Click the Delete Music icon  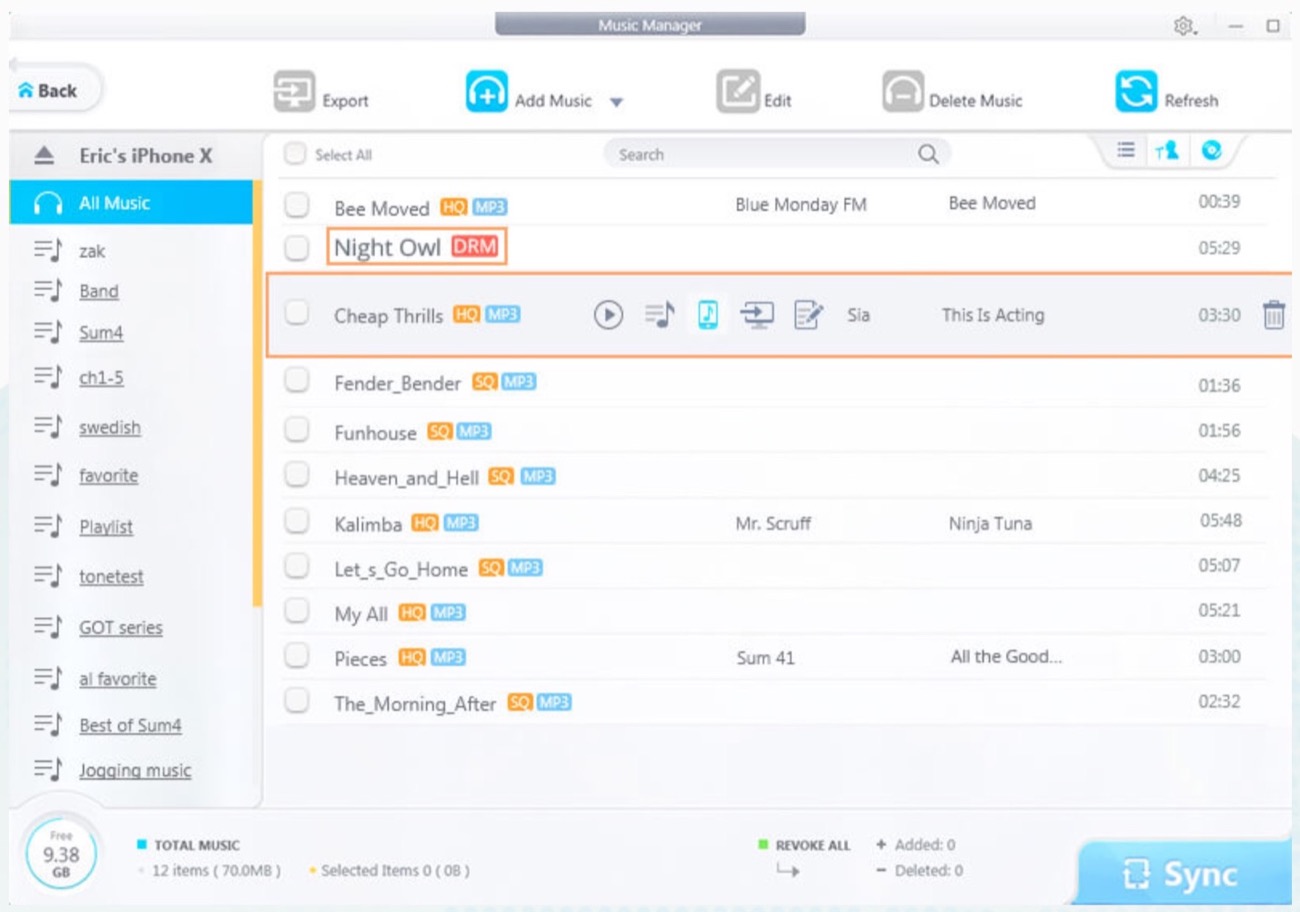coord(903,93)
